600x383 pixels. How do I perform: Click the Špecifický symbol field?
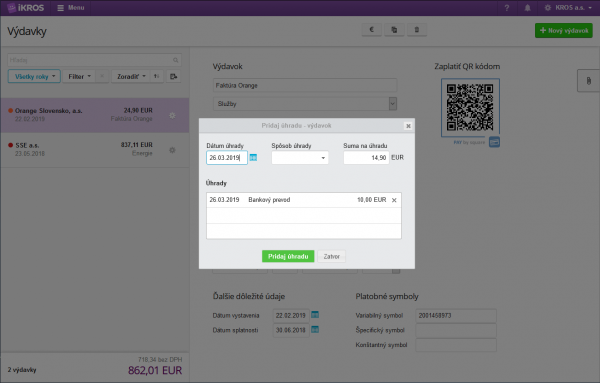[456, 330]
